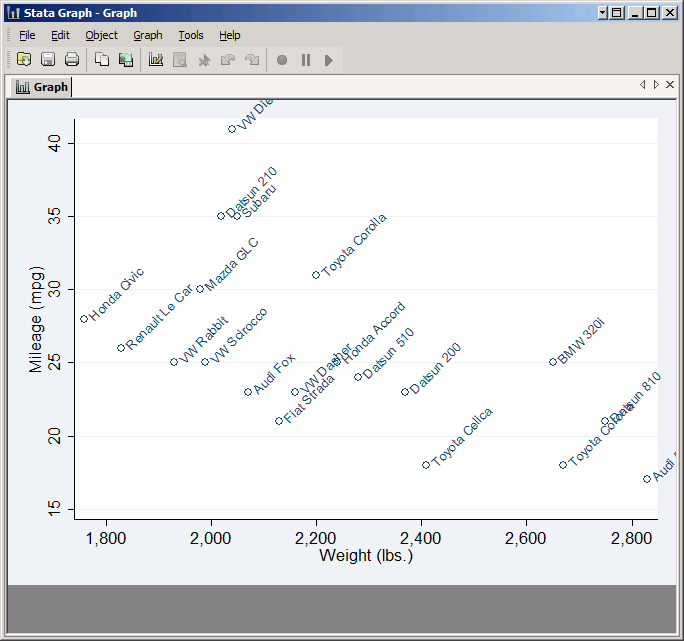Click the Honda Civic label
This screenshot has height=641, width=684.
(117, 295)
